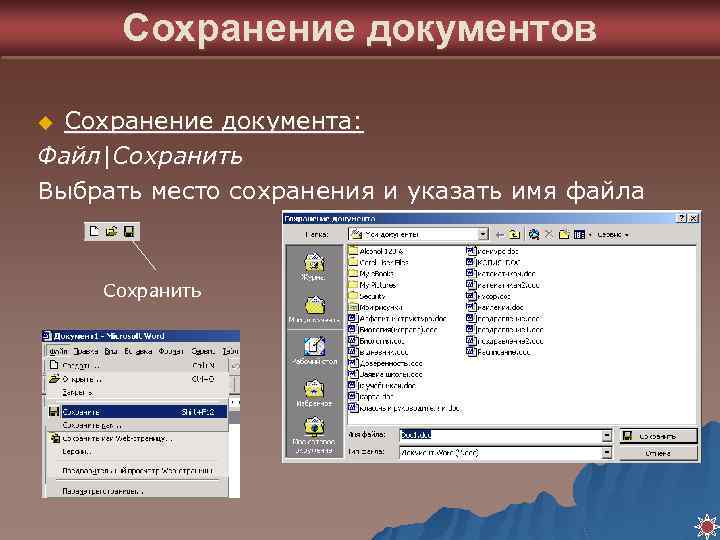Viewport: 720px width, 540px height.
Task: Open the Web folders place at the sidebar bottom
Action: click(x=315, y=435)
